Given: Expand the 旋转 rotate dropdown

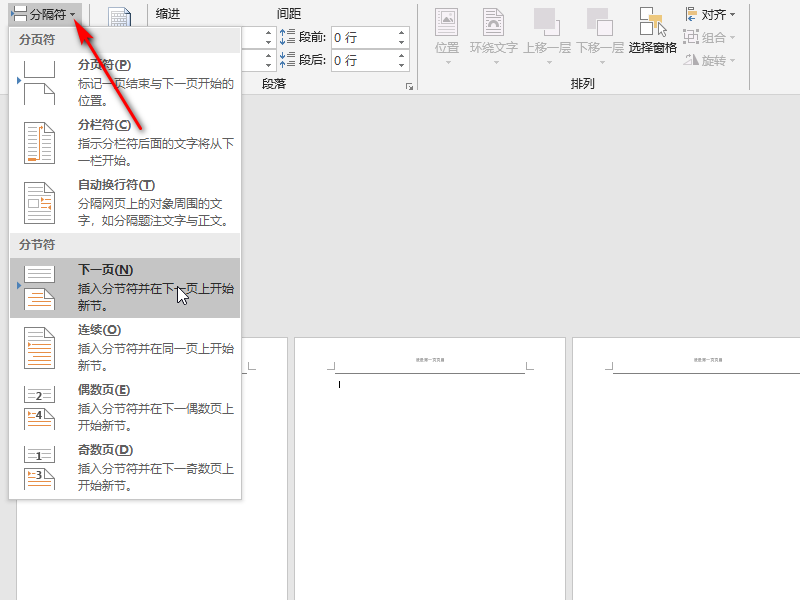Looking at the screenshot, I should point(711,60).
